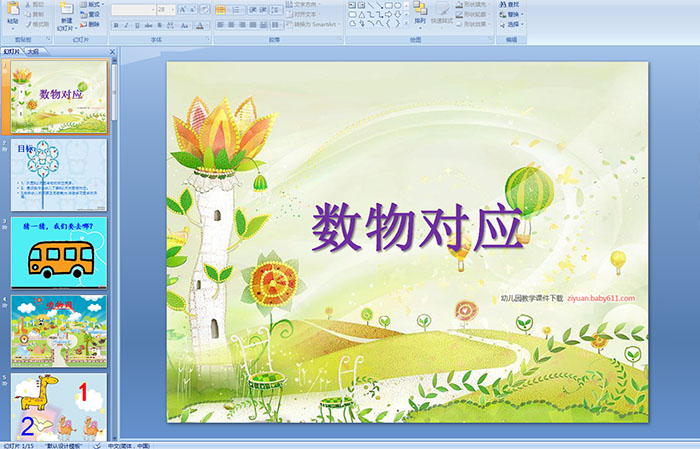Image resolution: width=700 pixels, height=449 pixels.
Task: Toggle bulleted list button
Action: pyautogui.click(x=221, y=10)
